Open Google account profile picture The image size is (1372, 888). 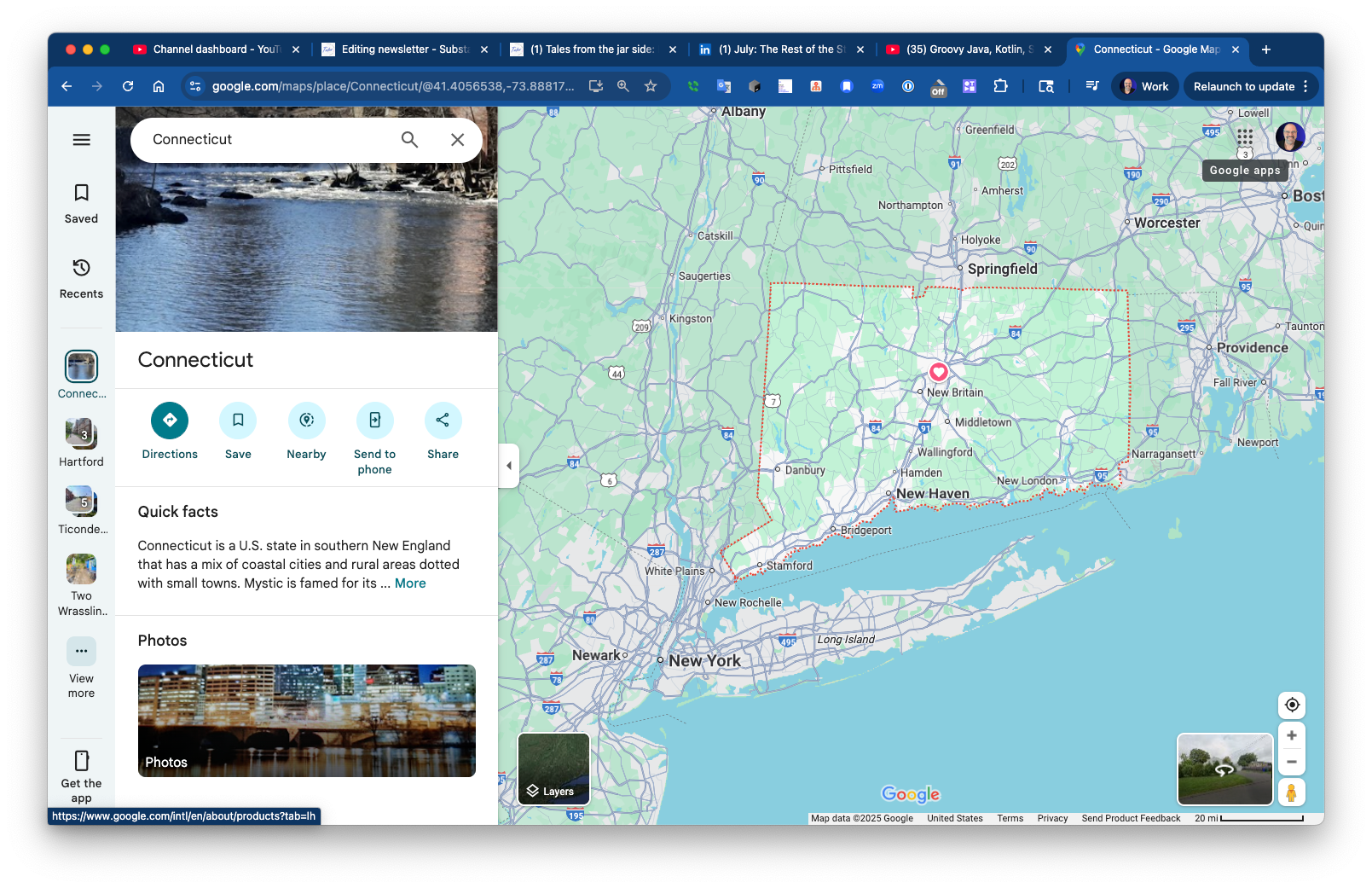click(x=1290, y=136)
